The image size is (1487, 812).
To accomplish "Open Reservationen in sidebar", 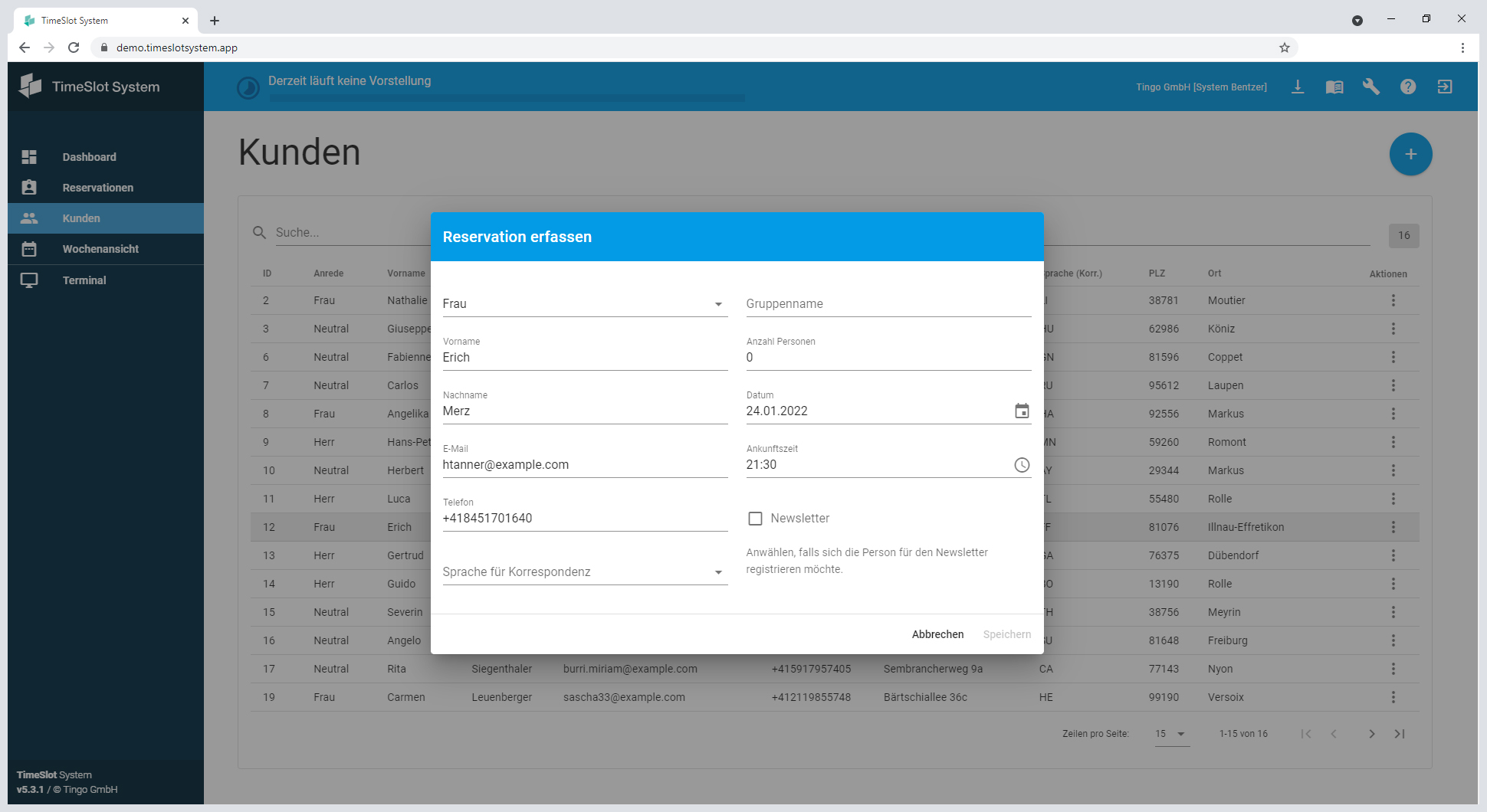I will (106, 188).
